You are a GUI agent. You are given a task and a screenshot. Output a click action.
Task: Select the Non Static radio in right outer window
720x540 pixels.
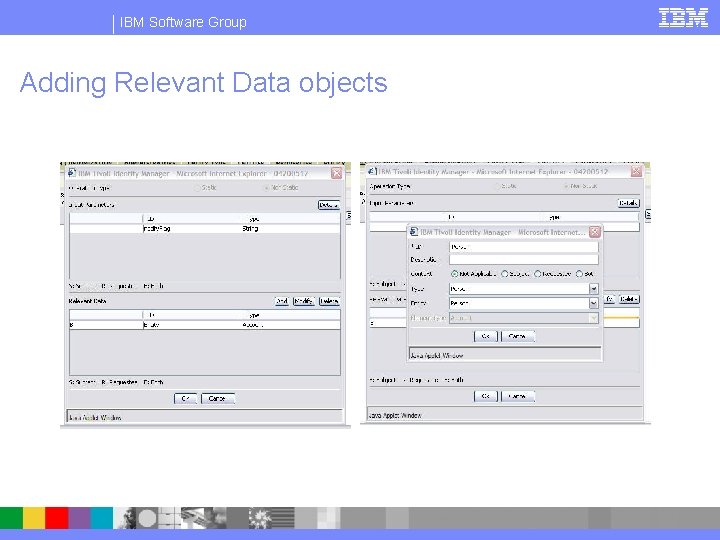point(565,186)
